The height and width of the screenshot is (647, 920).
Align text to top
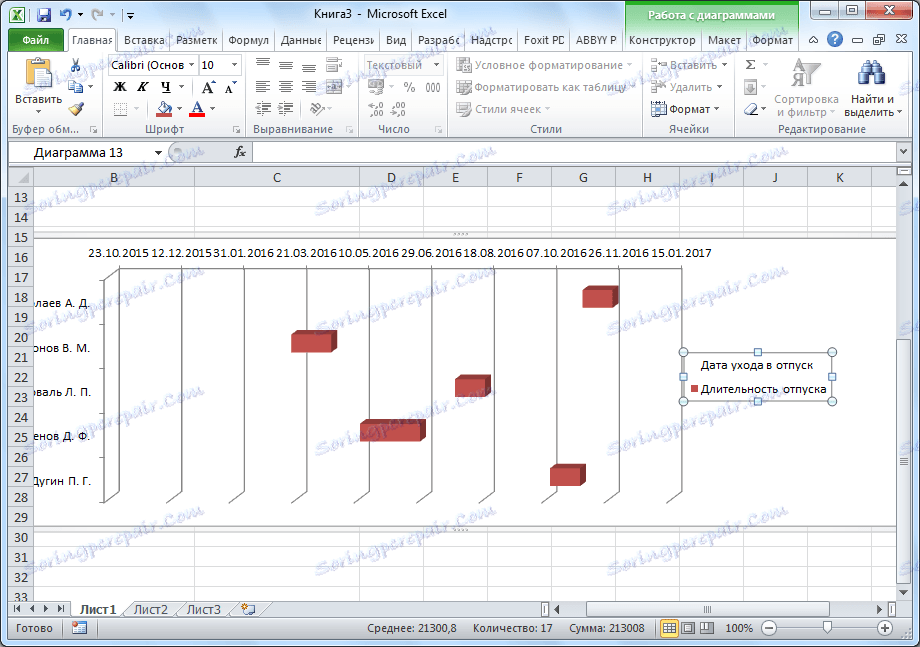(263, 63)
